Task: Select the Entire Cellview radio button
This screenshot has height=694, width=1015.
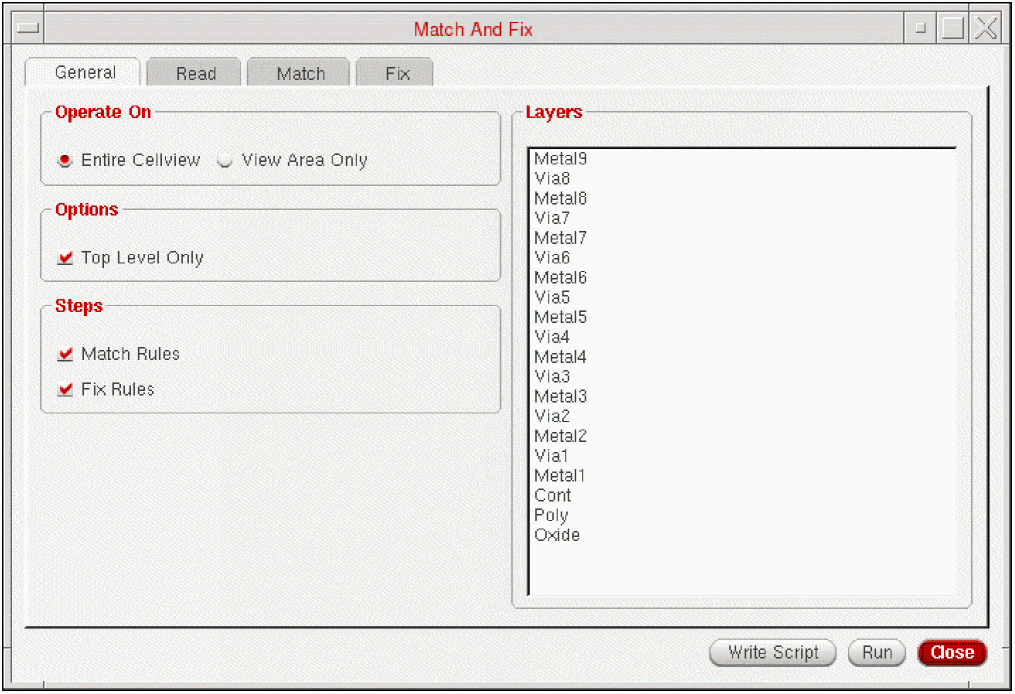Action: (x=65, y=160)
